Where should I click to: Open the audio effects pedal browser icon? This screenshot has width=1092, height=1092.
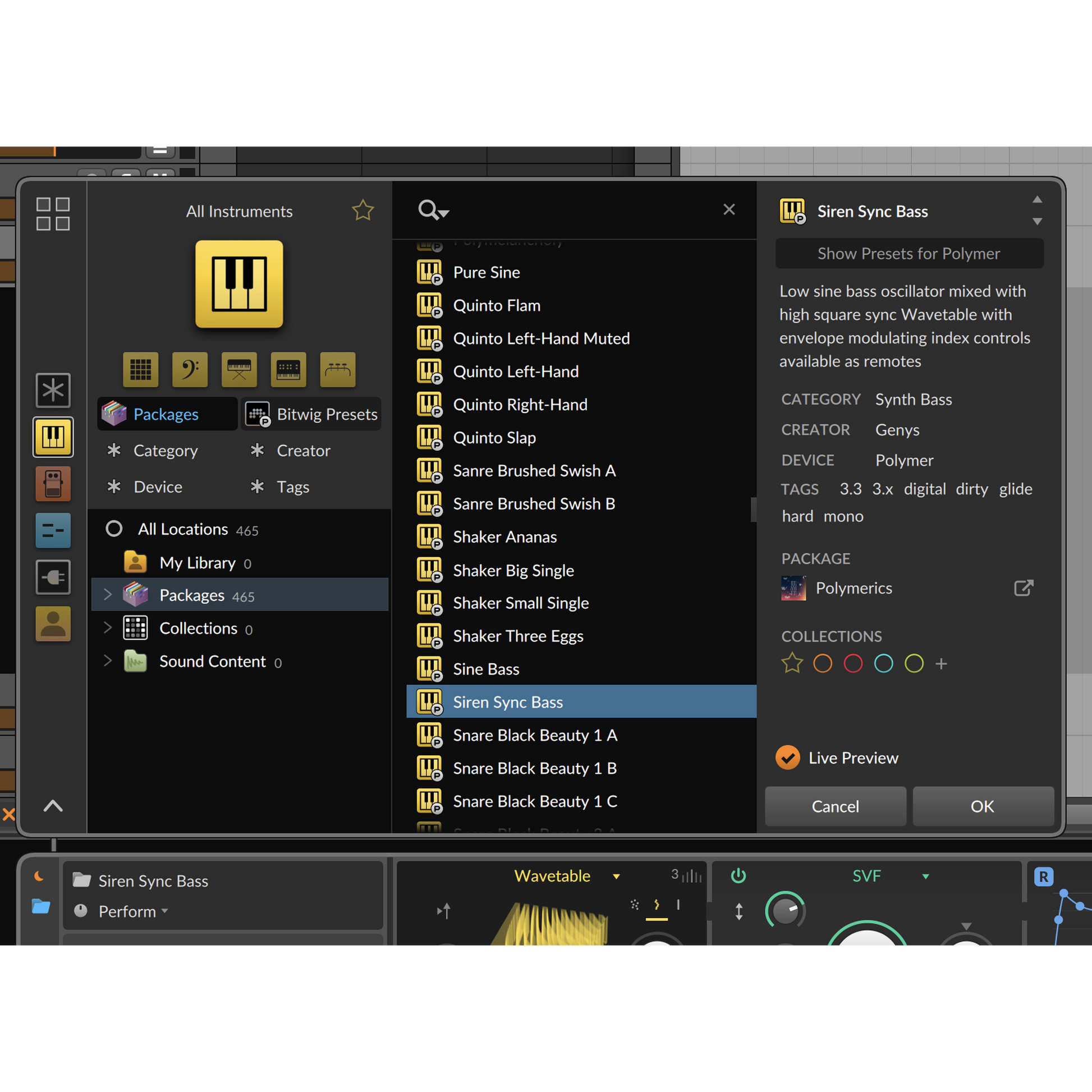(53, 484)
